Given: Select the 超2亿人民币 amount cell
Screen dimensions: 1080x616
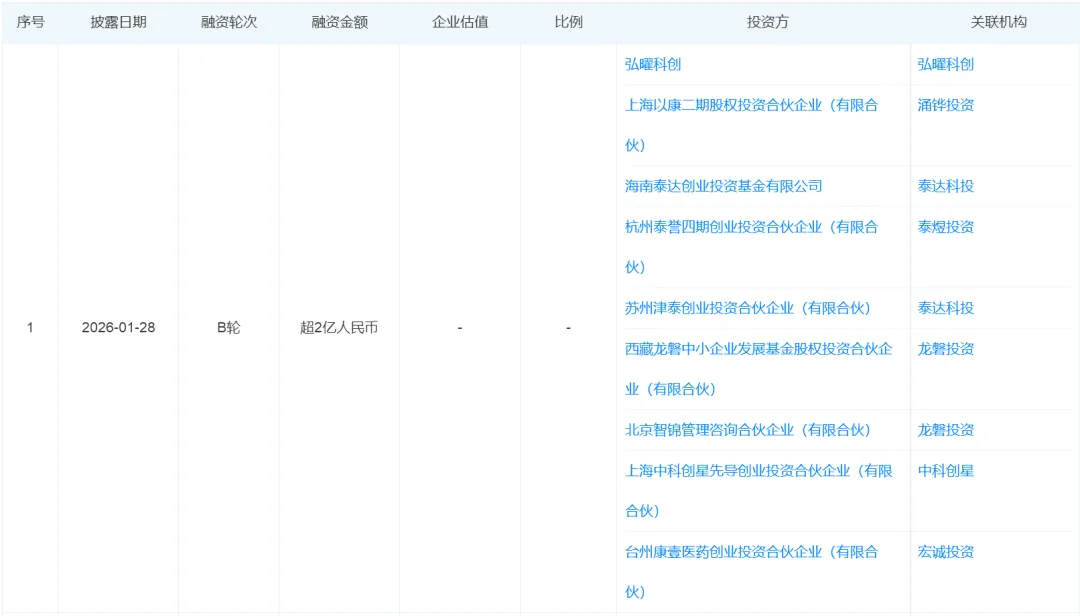Looking at the screenshot, I should [x=339, y=328].
